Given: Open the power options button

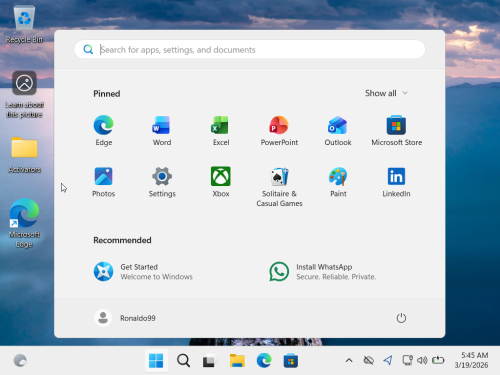Looking at the screenshot, I should pyautogui.click(x=401, y=318).
